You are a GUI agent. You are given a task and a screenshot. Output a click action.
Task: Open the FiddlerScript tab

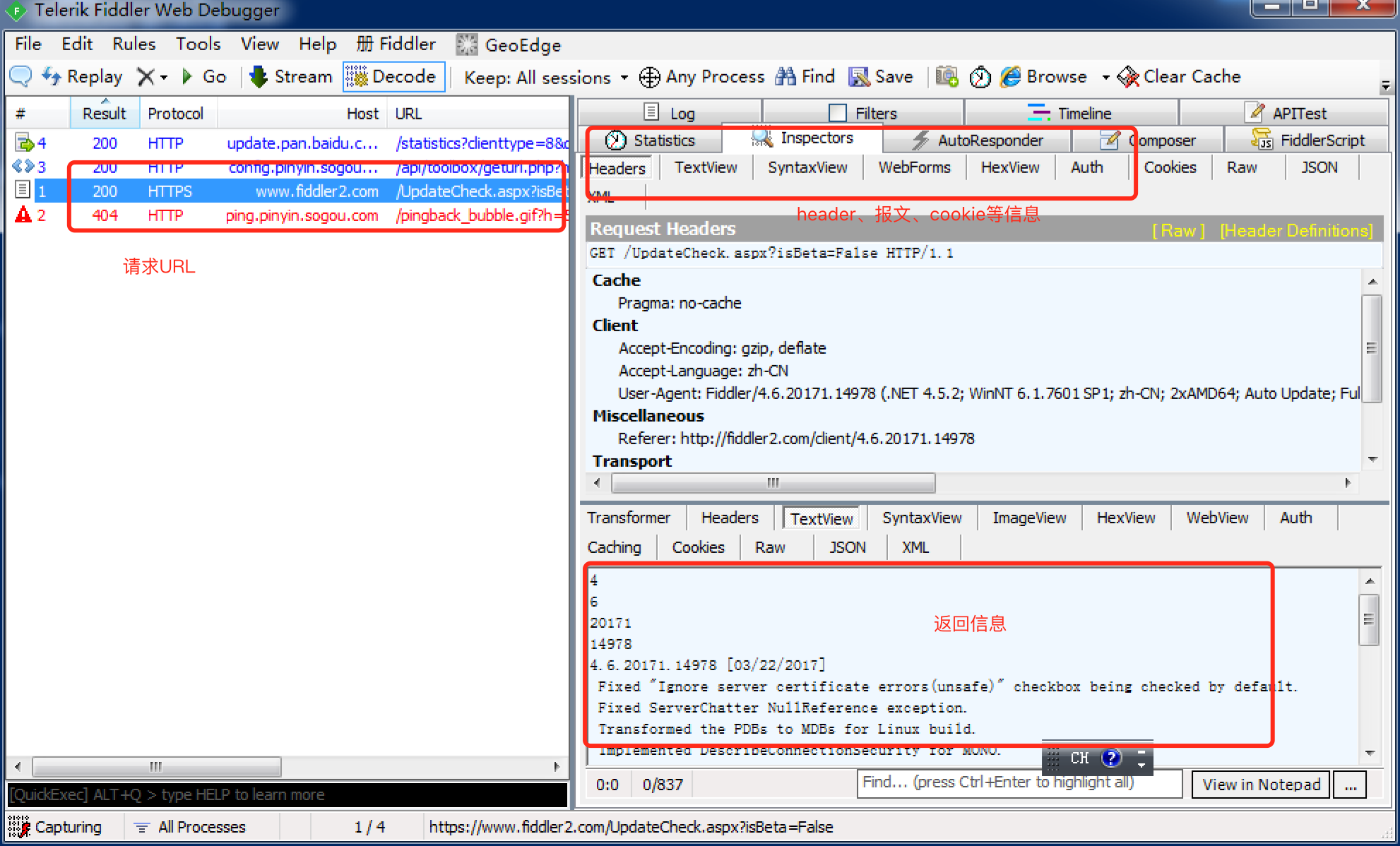click(x=1307, y=141)
